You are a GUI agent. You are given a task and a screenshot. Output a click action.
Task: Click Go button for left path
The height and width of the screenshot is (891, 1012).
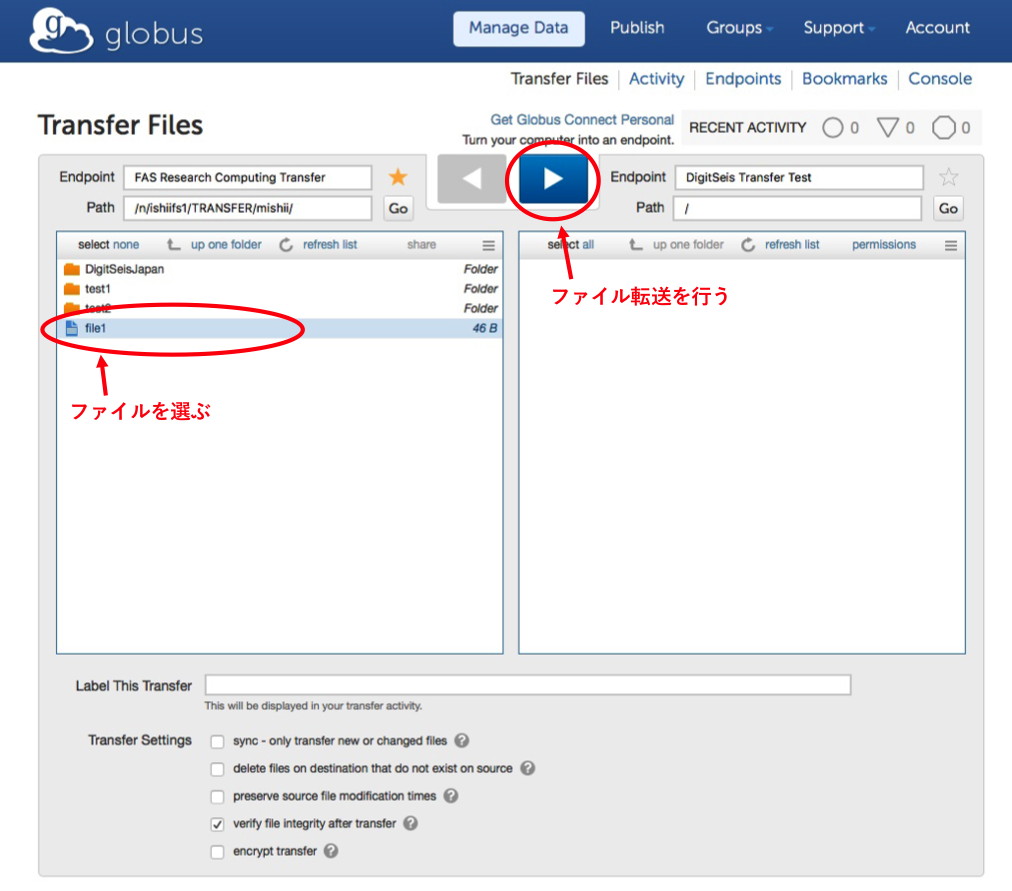(398, 208)
